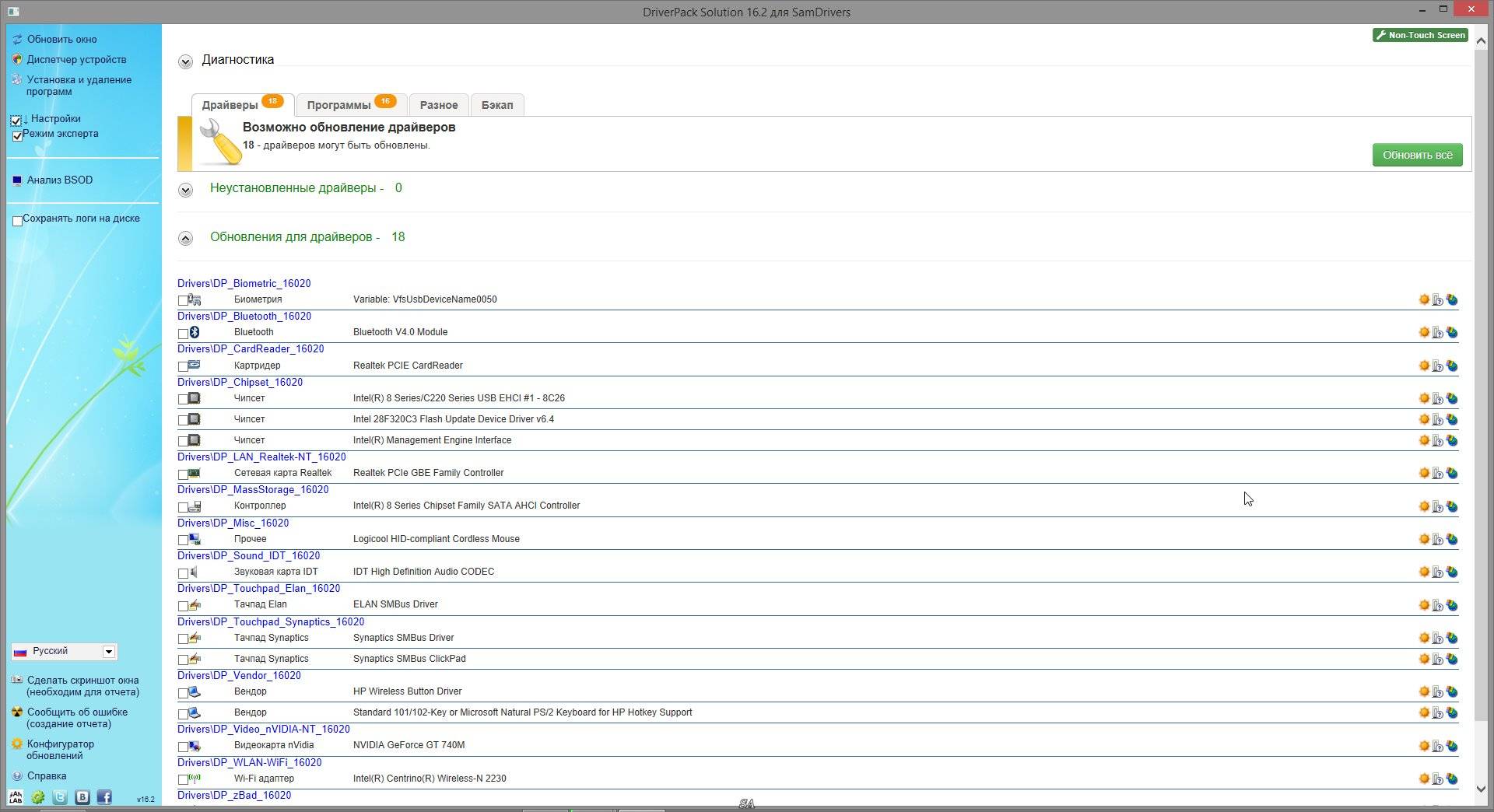Click info icon in HP Wireless Button row
The width and height of the screenshot is (1494, 812).
tap(1438, 692)
